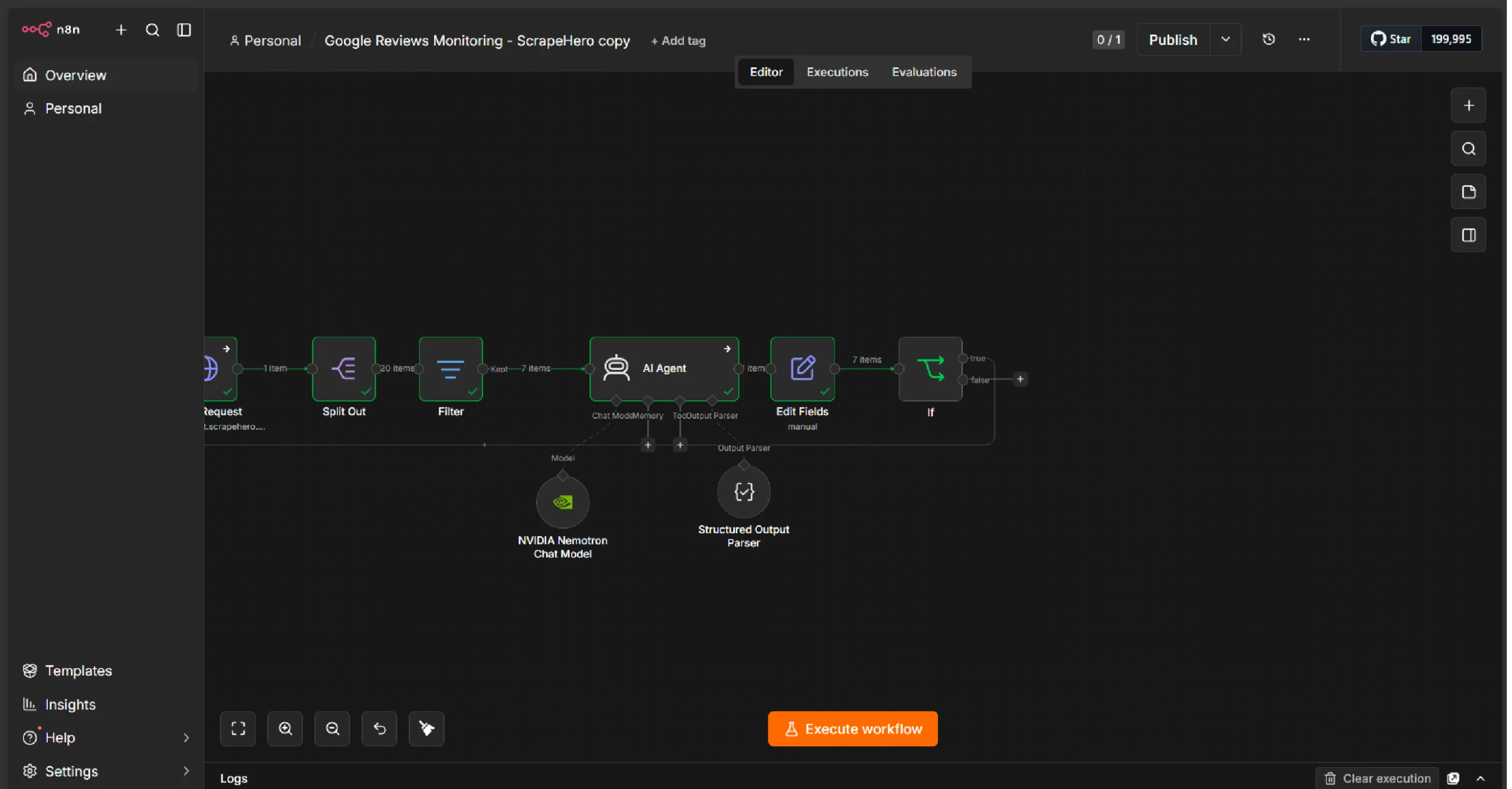This screenshot has width=1512, height=789.
Task: Add a node with the canvas plus button
Action: coord(1468,106)
